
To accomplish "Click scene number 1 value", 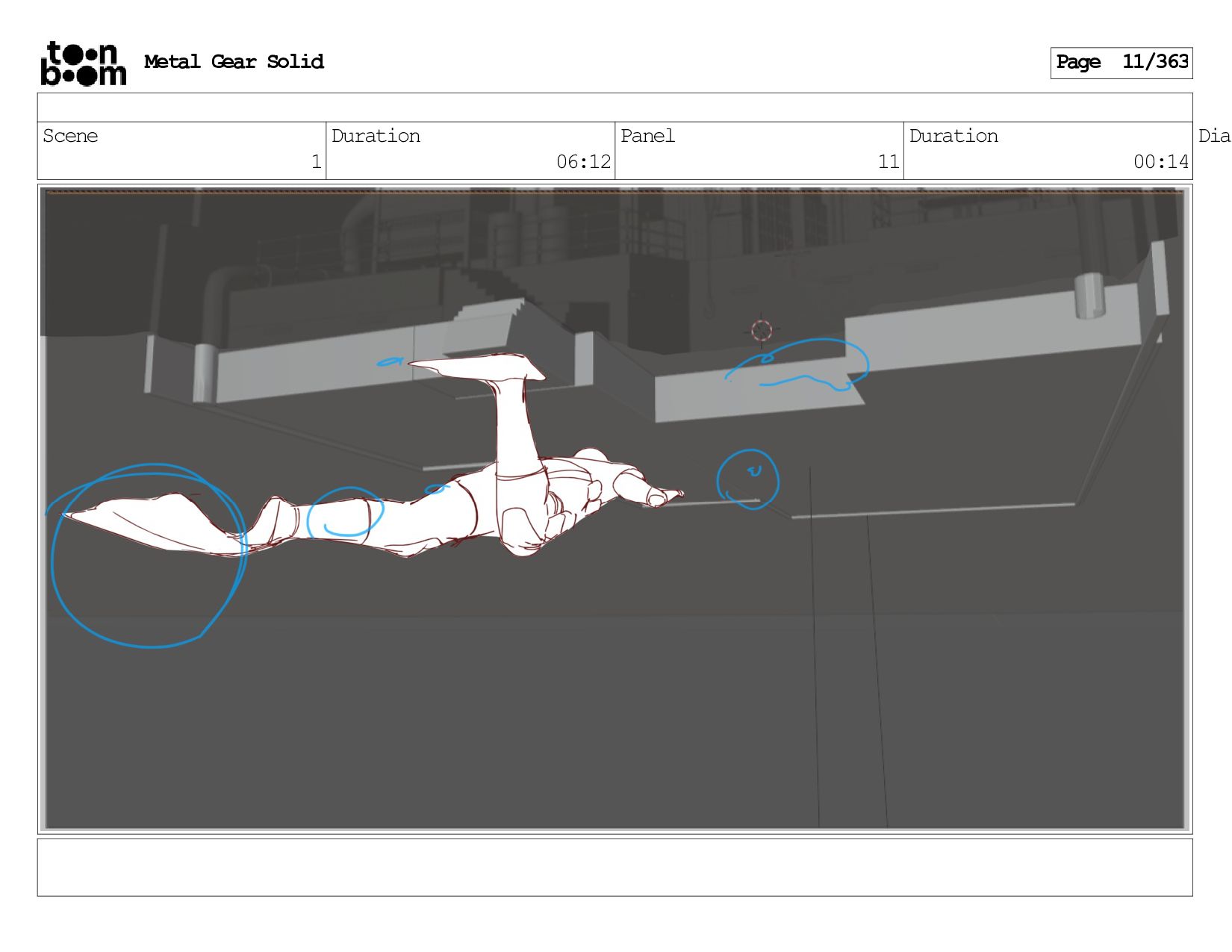I will pos(317,161).
